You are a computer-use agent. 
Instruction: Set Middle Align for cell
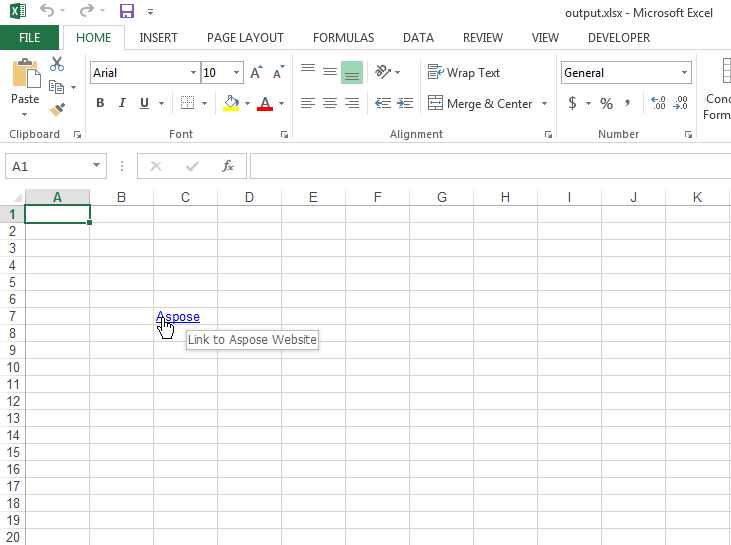pyautogui.click(x=330, y=72)
